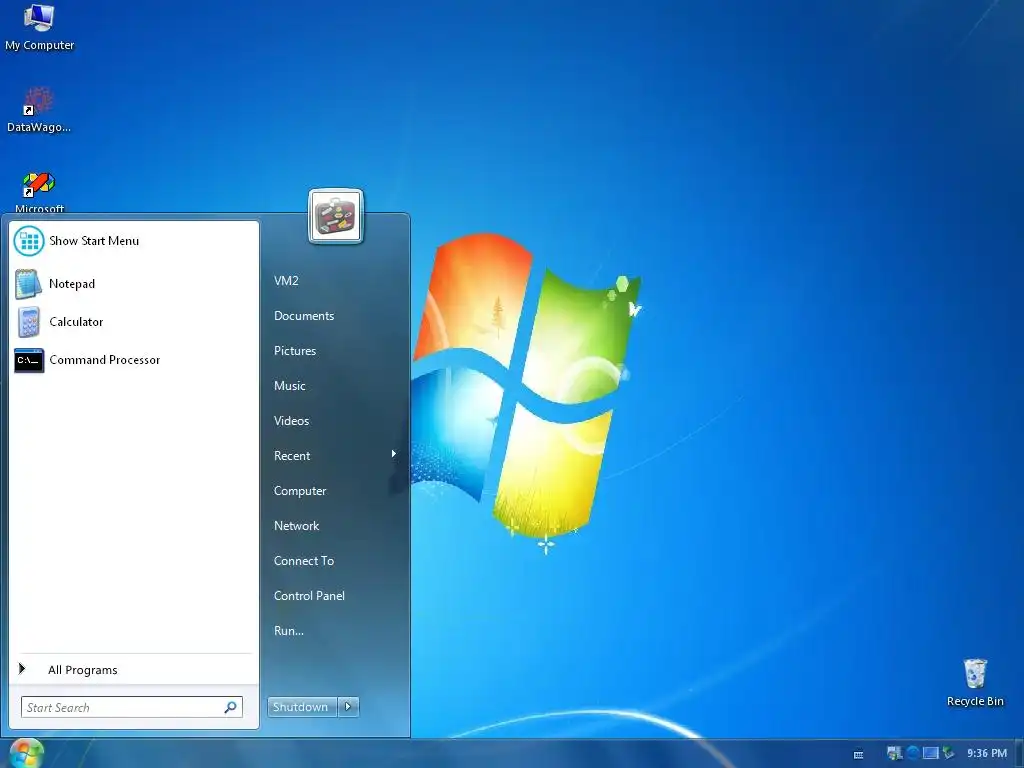This screenshot has height=768, width=1024.
Task: Click the round blue tray icon
Action: point(913,752)
